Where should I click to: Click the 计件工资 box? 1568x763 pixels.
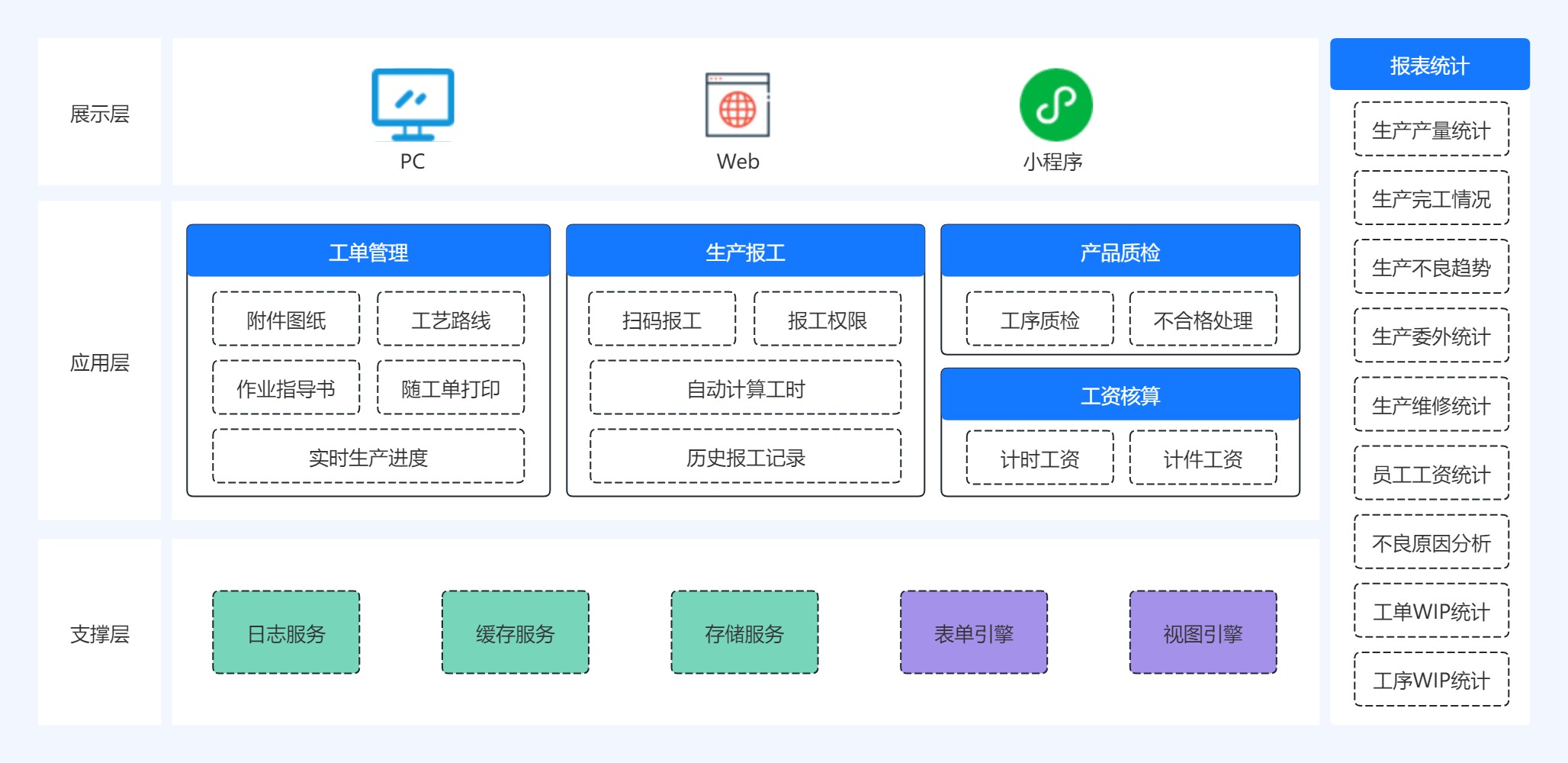1203,459
